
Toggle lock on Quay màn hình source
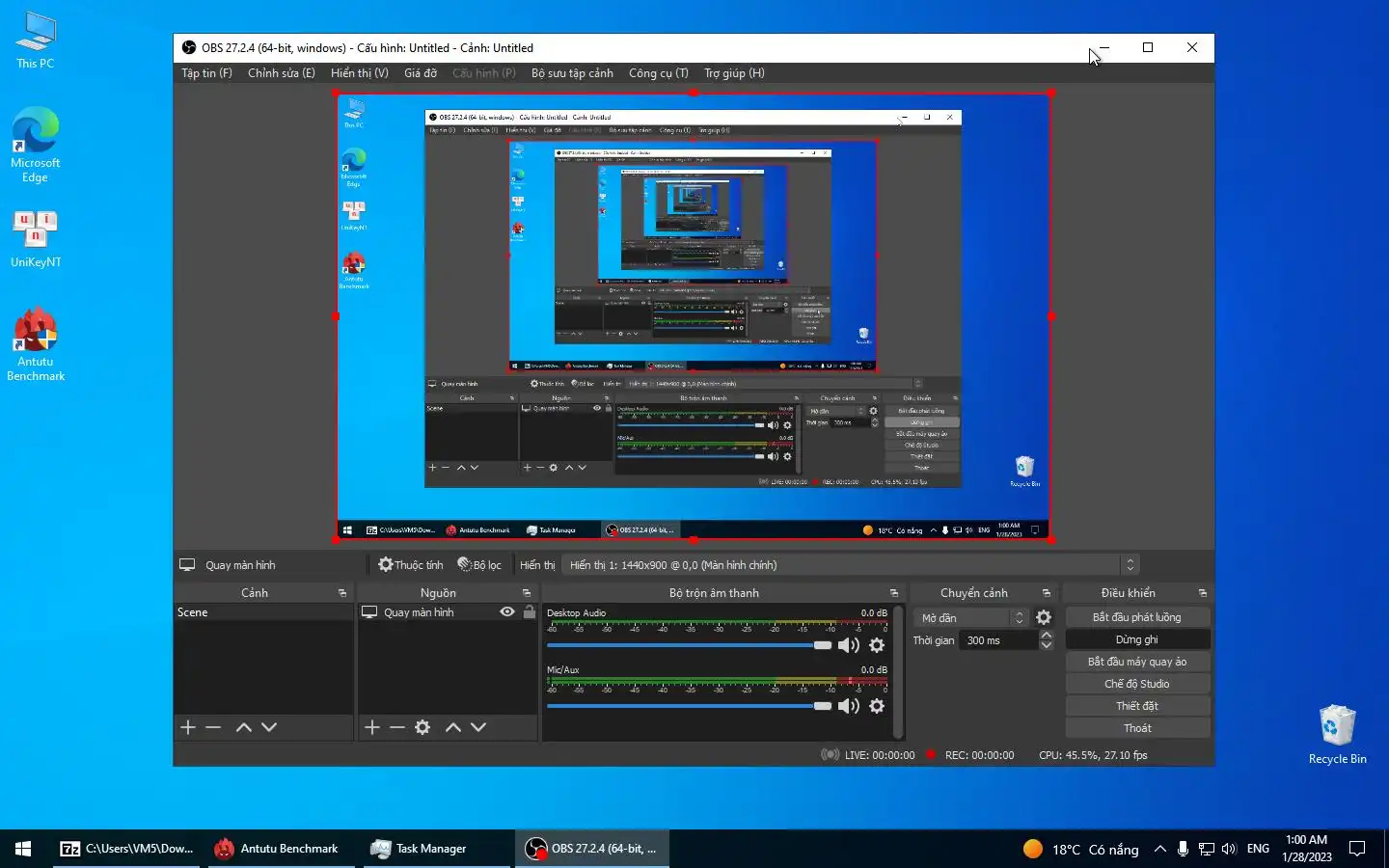tap(529, 612)
